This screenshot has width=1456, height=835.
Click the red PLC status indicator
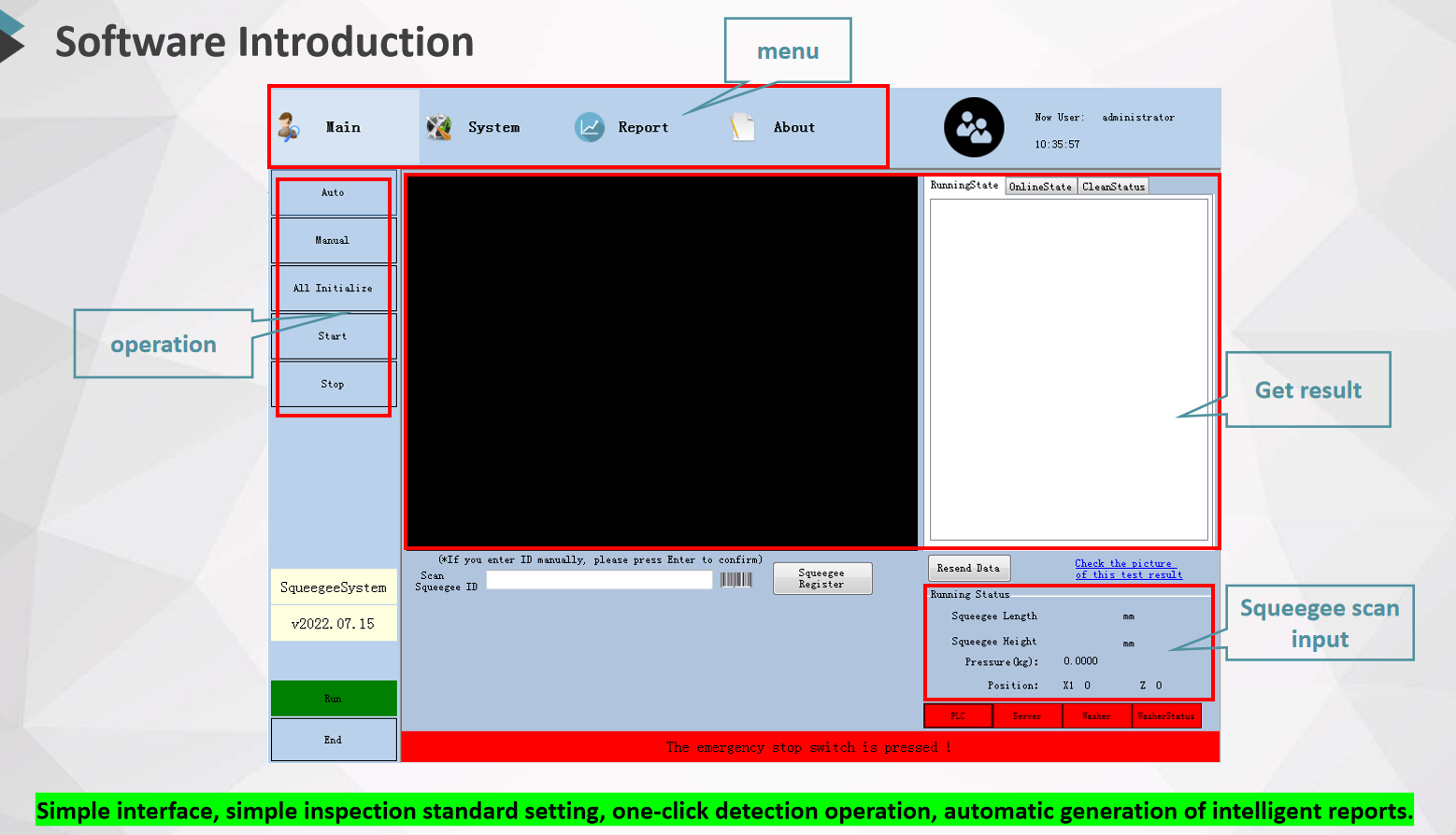(x=958, y=715)
